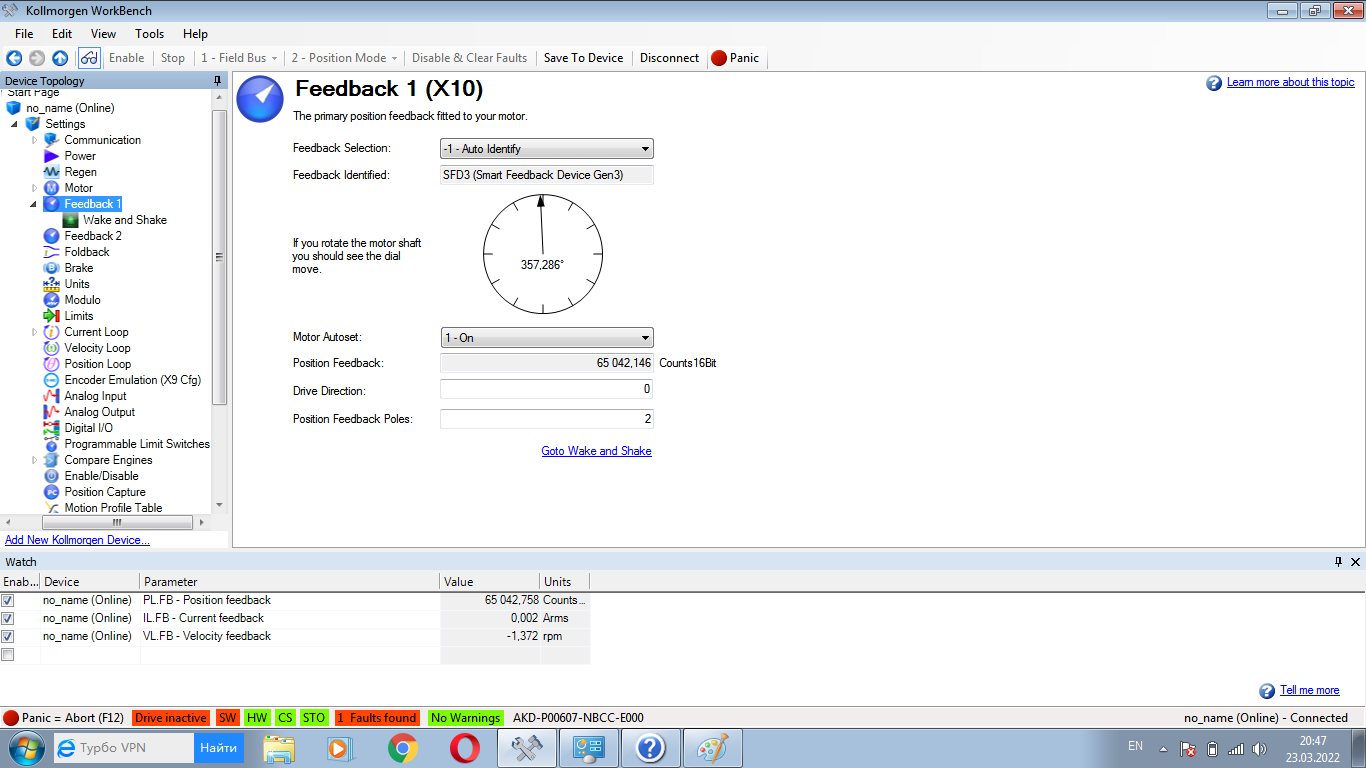The width and height of the screenshot is (1366, 768).
Task: Check the empty watch row checkbox
Action: click(8, 654)
